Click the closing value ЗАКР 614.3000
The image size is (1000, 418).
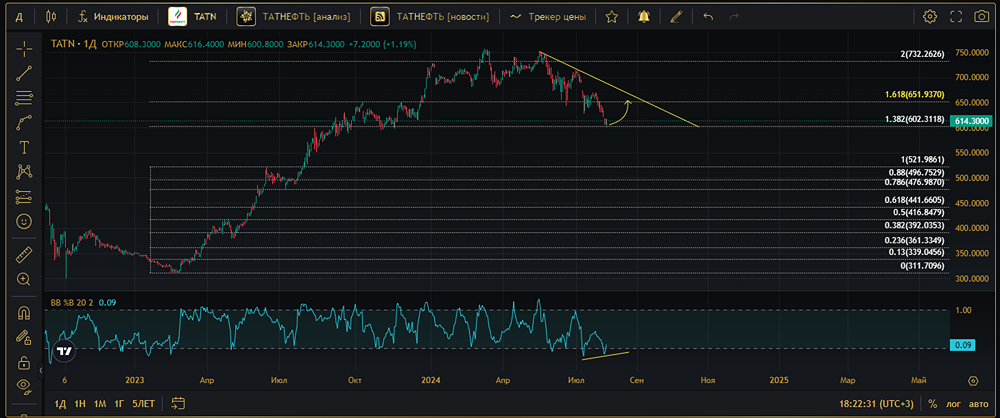316,45
